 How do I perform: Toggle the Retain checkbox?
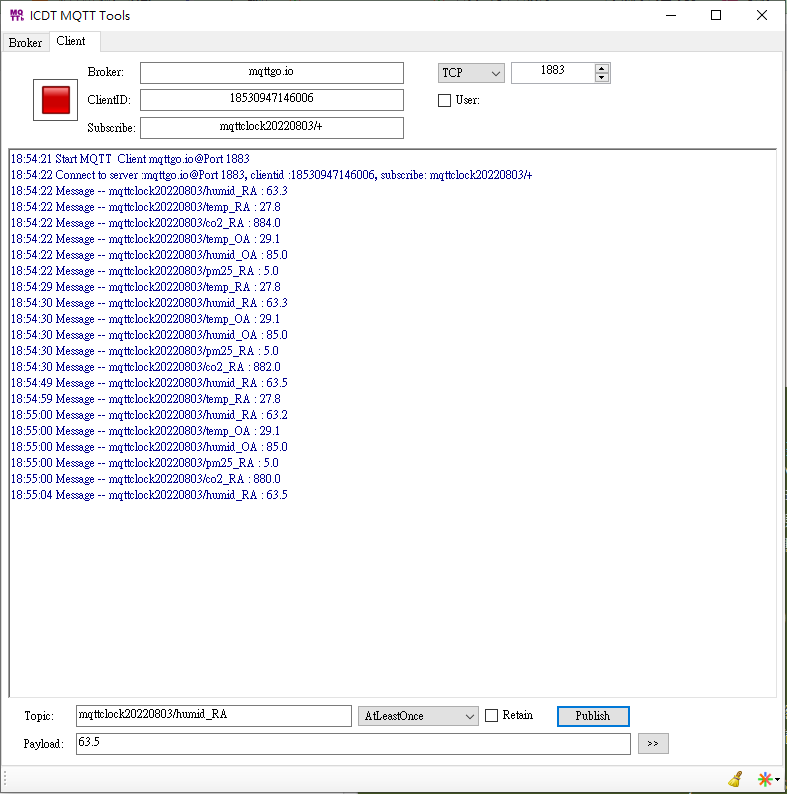(491, 716)
